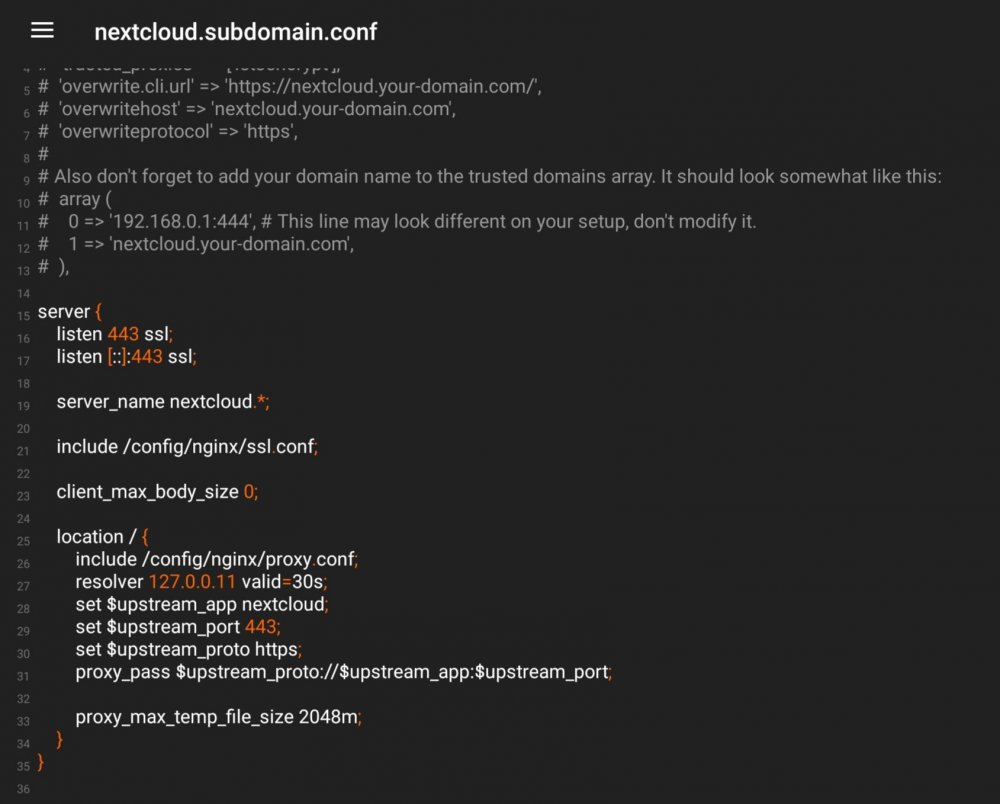Image resolution: width=1000 pixels, height=804 pixels.
Task: Click line number 36 in the gutter
Action: click(x=23, y=789)
